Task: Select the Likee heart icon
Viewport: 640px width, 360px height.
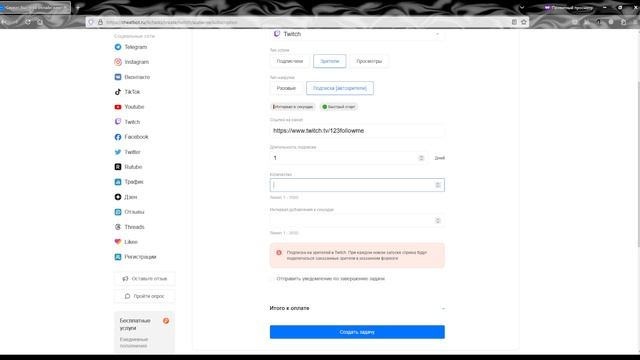Action: coord(118,242)
